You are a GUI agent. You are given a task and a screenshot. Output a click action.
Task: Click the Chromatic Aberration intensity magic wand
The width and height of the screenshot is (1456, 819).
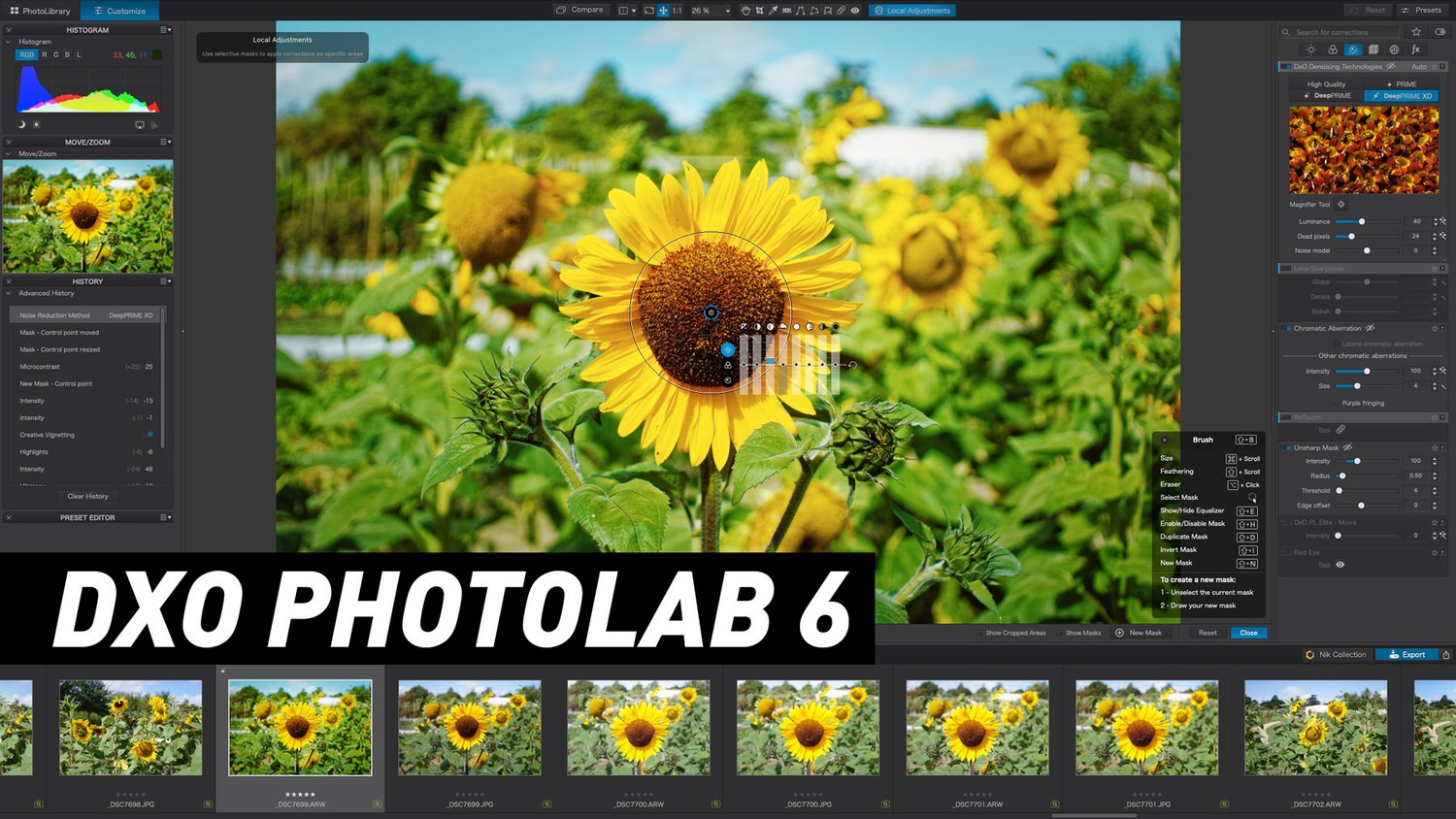[x=1443, y=371]
